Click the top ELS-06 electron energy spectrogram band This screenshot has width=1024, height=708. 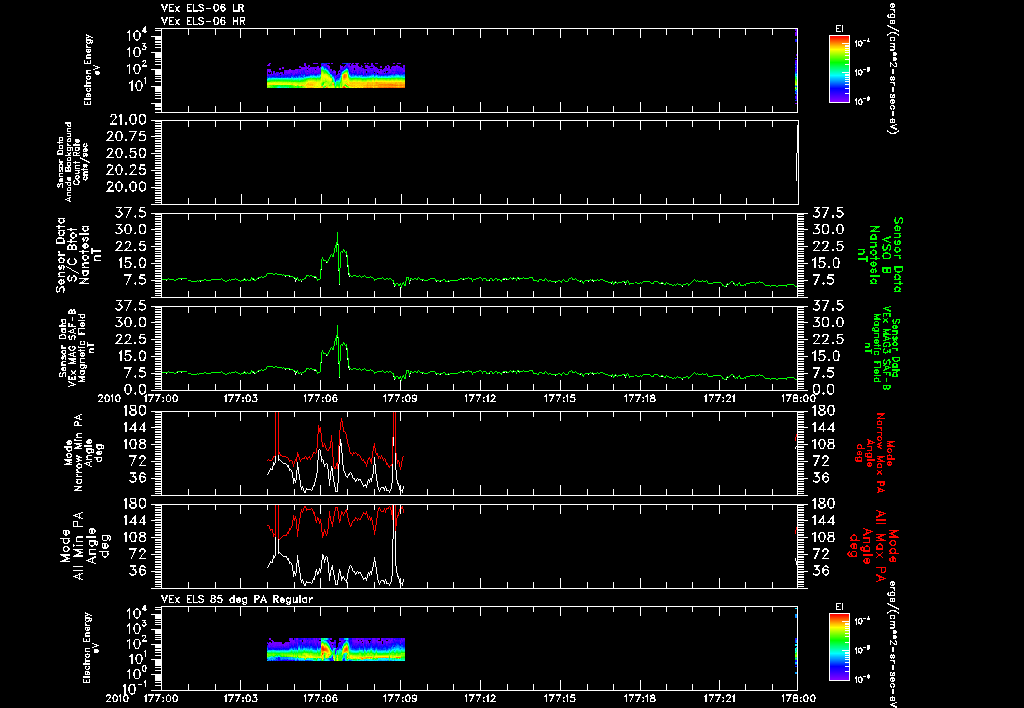click(336, 76)
